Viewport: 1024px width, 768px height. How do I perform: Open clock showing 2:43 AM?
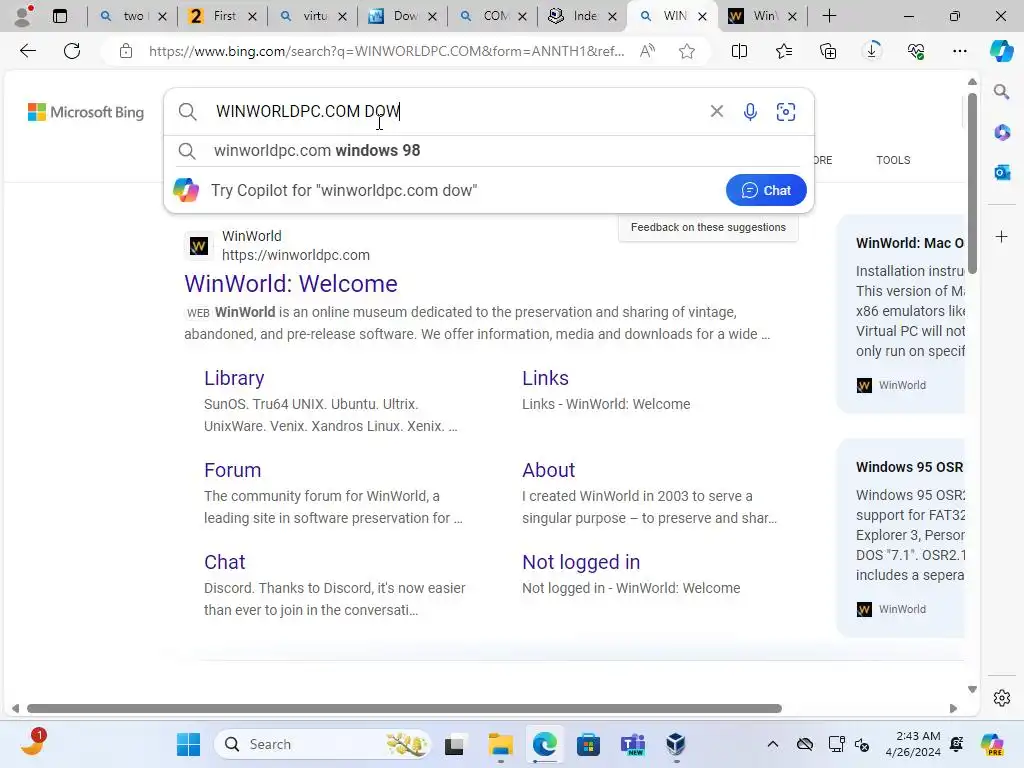[913, 744]
